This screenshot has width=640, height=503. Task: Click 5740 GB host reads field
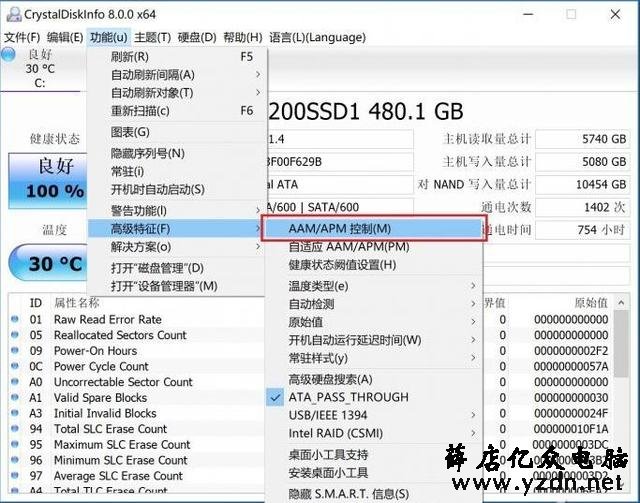tap(582, 139)
